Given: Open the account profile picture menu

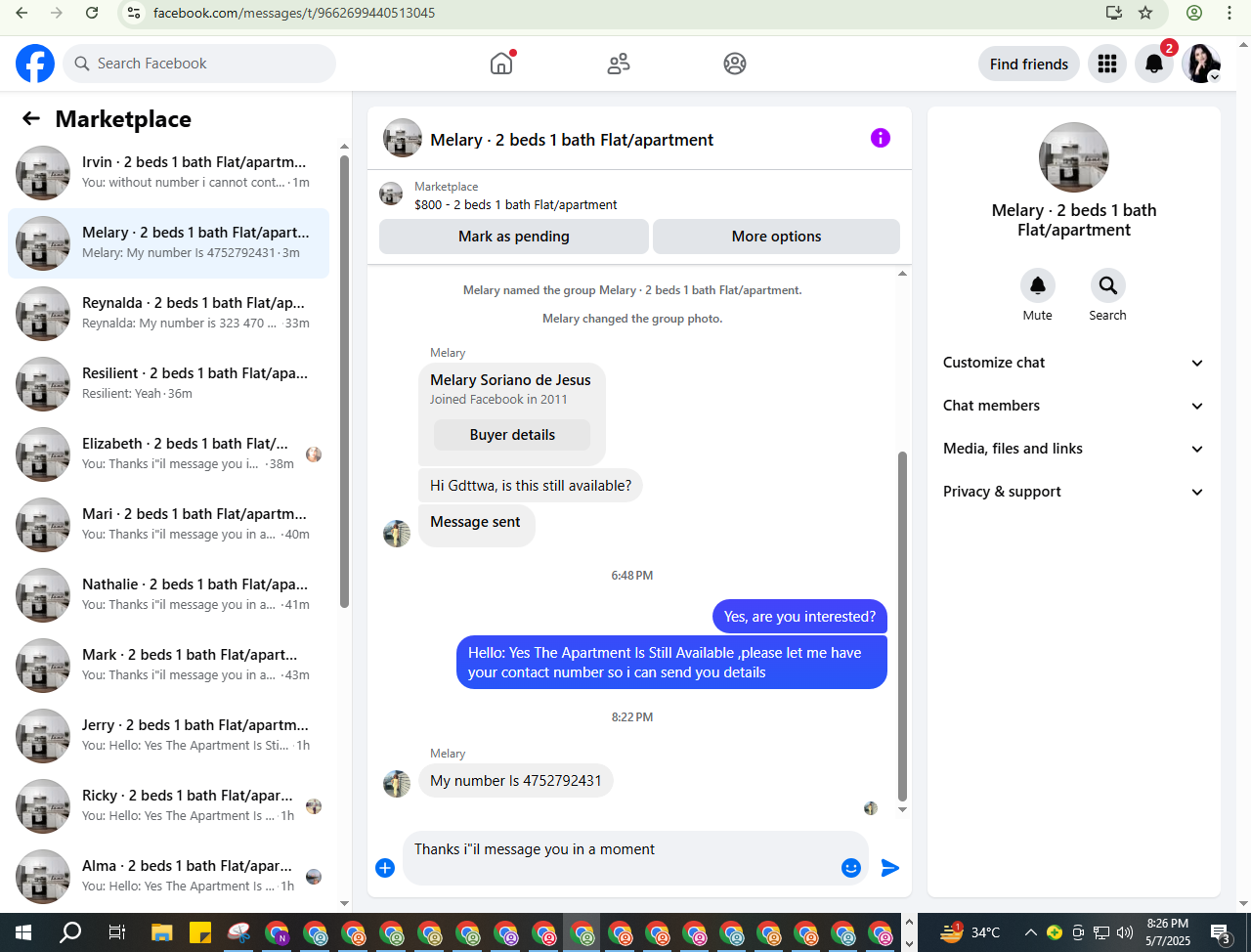Looking at the screenshot, I should point(1201,64).
